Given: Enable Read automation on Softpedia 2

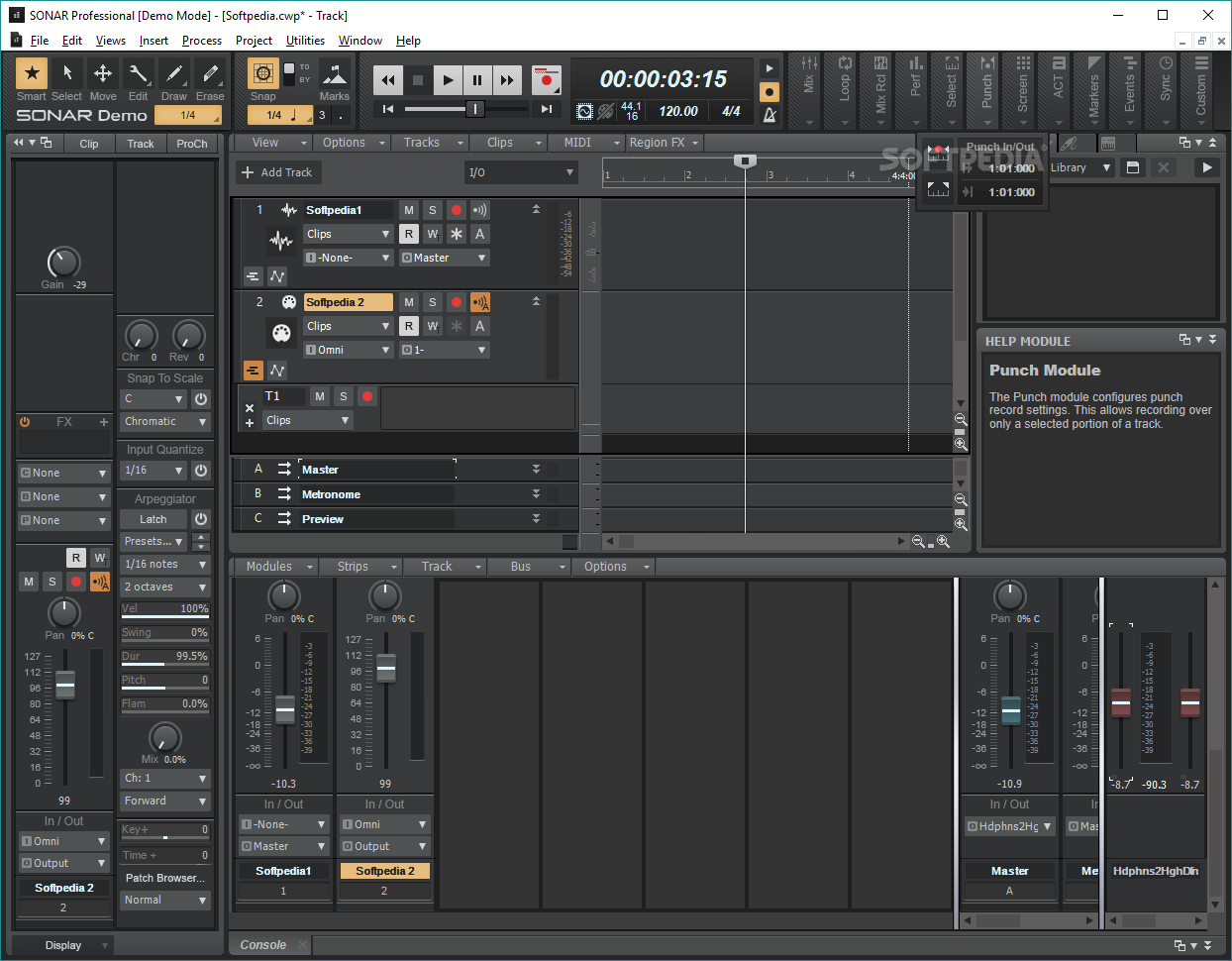Looking at the screenshot, I should click(409, 326).
